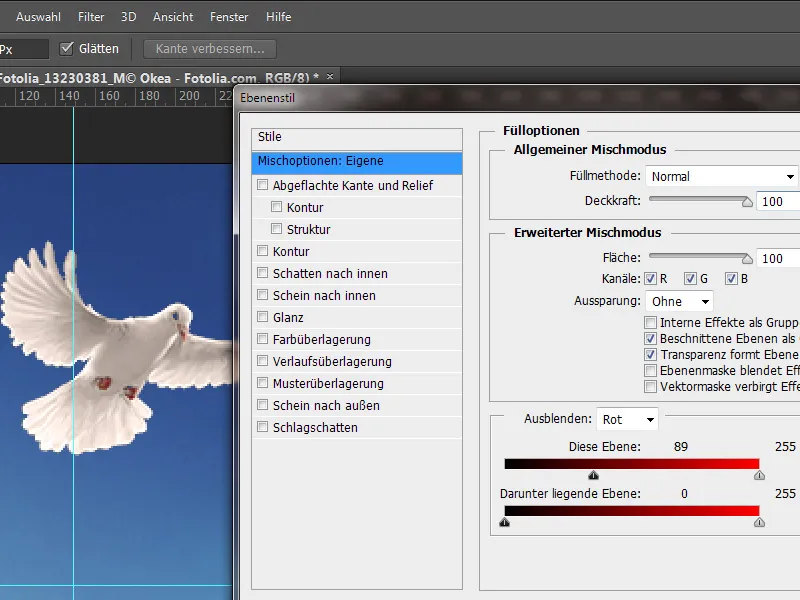
Task: Enable Schlagschatten effect
Action: (262, 426)
